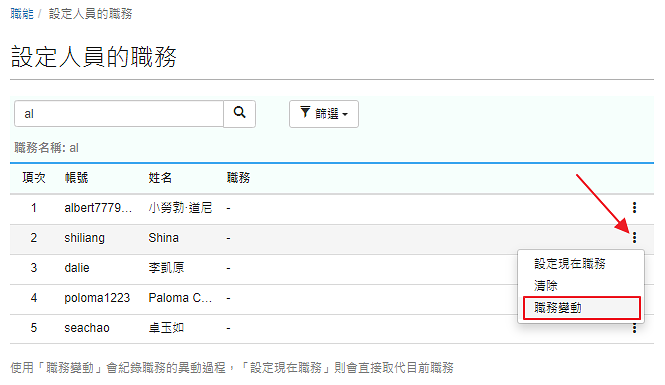This screenshot has height=385, width=665.
Task: Open the three-dot menu for seachao row
Action: point(634,328)
